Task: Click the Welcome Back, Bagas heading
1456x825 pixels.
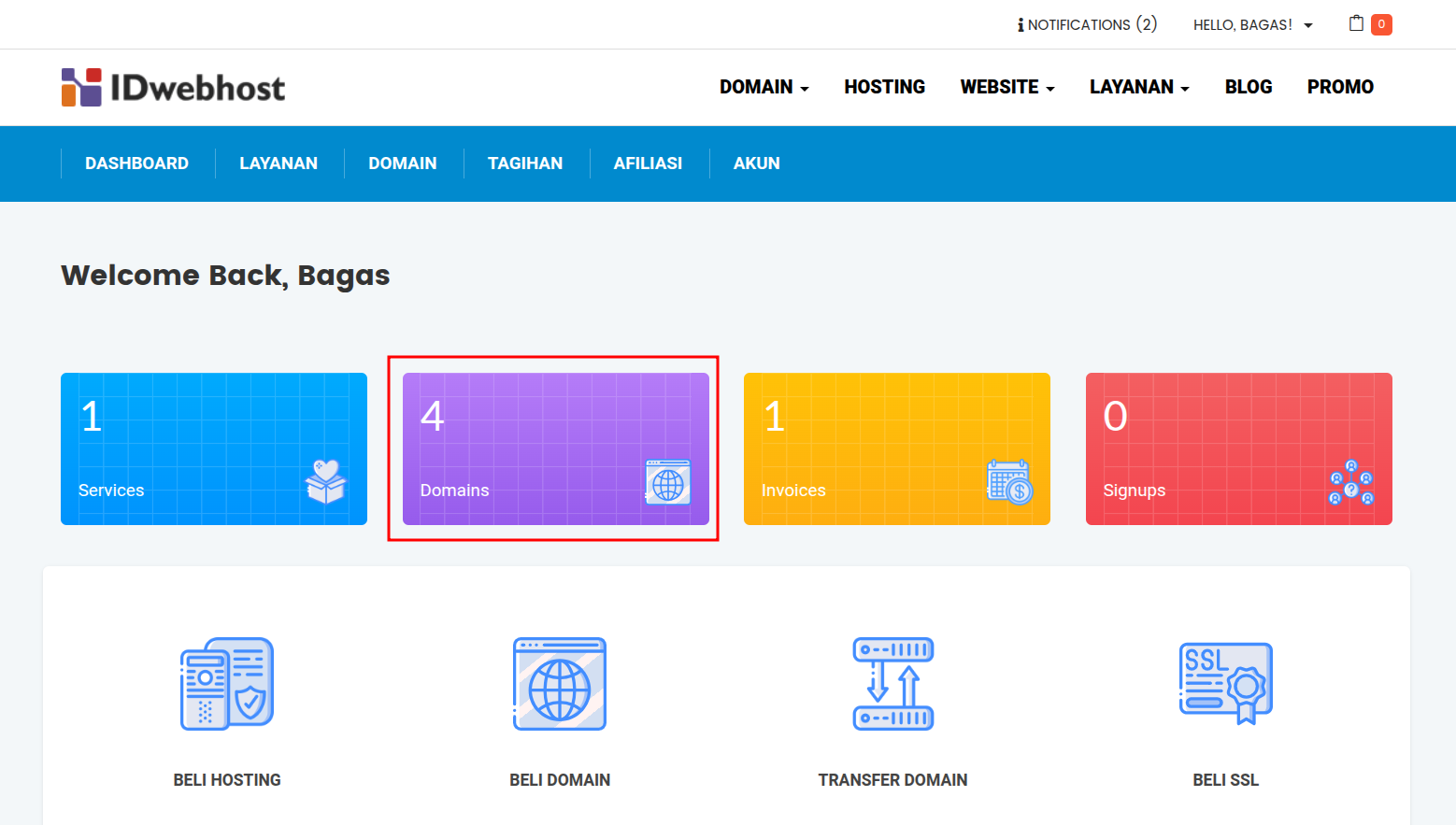Action: pos(225,276)
